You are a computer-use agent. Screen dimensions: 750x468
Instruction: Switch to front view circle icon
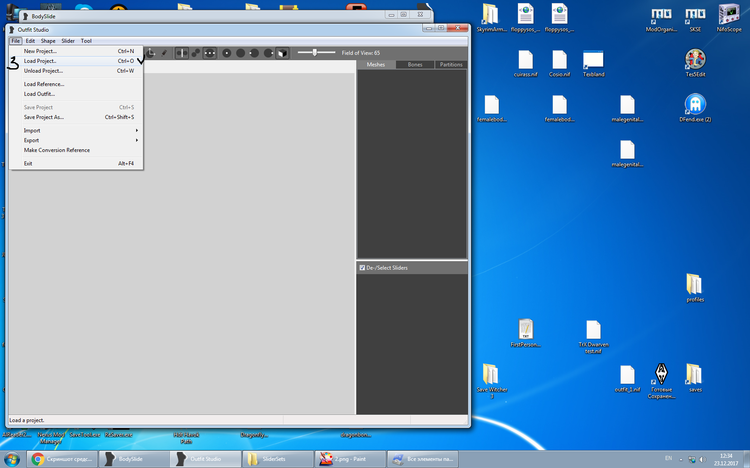pos(227,53)
